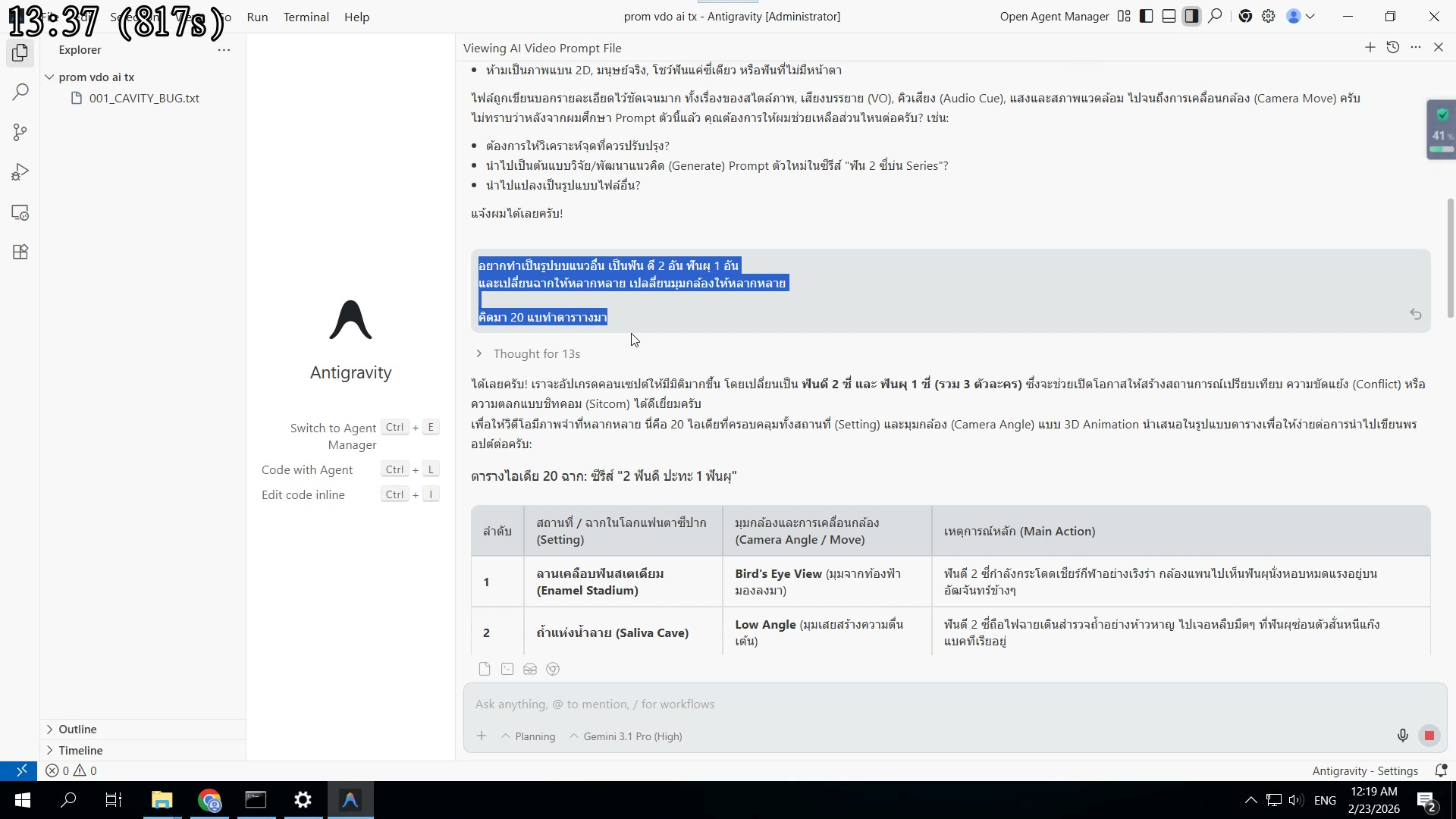Open the Help menu
This screenshot has width=1456, height=819.
click(x=356, y=17)
